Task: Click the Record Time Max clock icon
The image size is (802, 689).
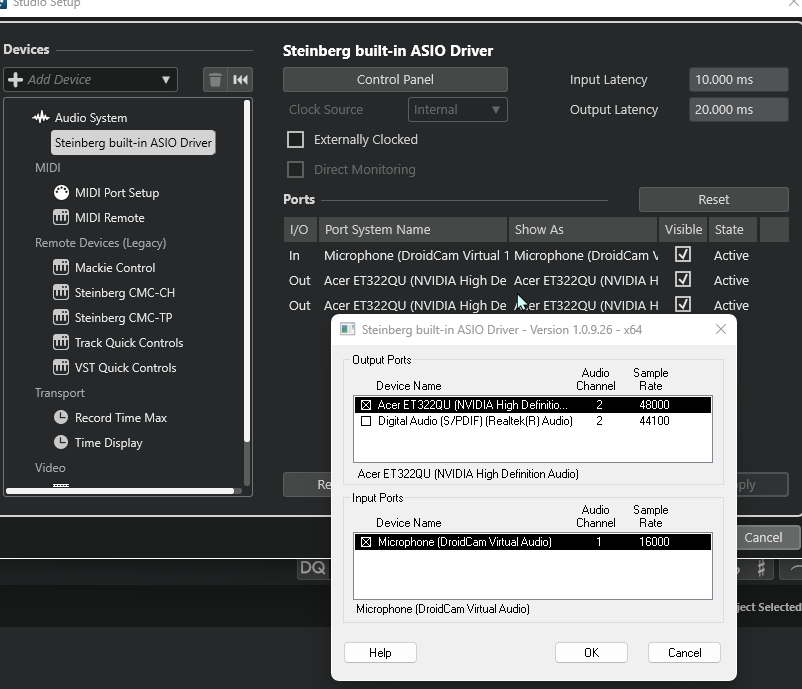Action: 61,418
